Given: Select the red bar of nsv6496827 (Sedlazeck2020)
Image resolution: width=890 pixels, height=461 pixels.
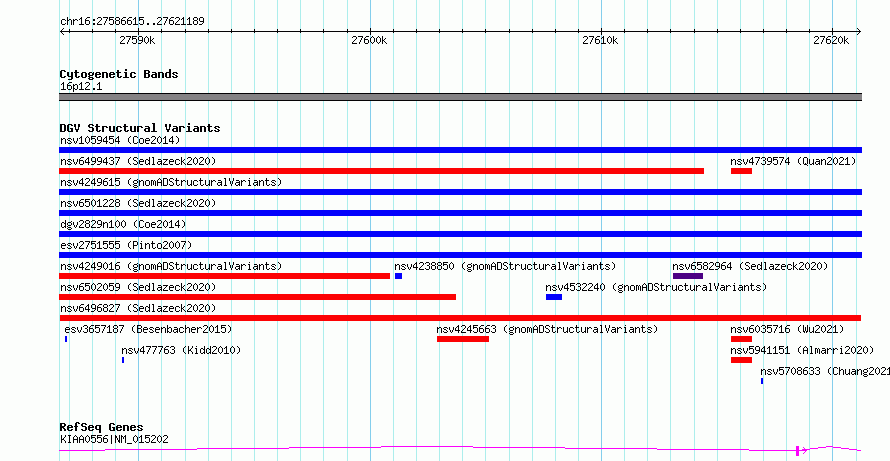Looking at the screenshot, I should pyautogui.click(x=460, y=318).
